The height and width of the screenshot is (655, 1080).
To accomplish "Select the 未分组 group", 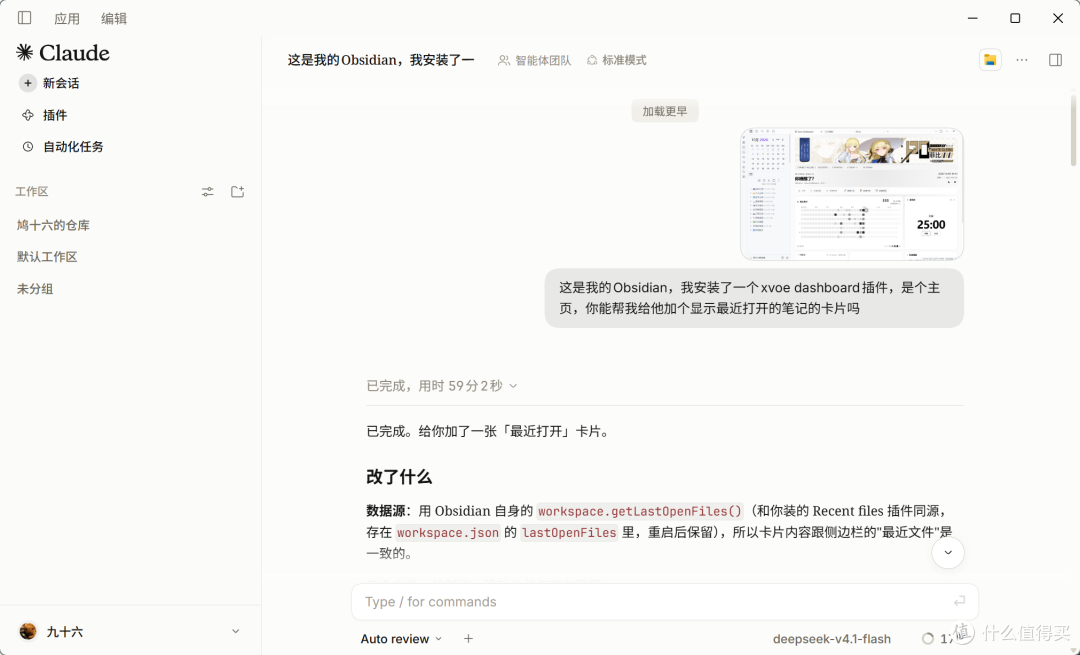I will (x=35, y=289).
